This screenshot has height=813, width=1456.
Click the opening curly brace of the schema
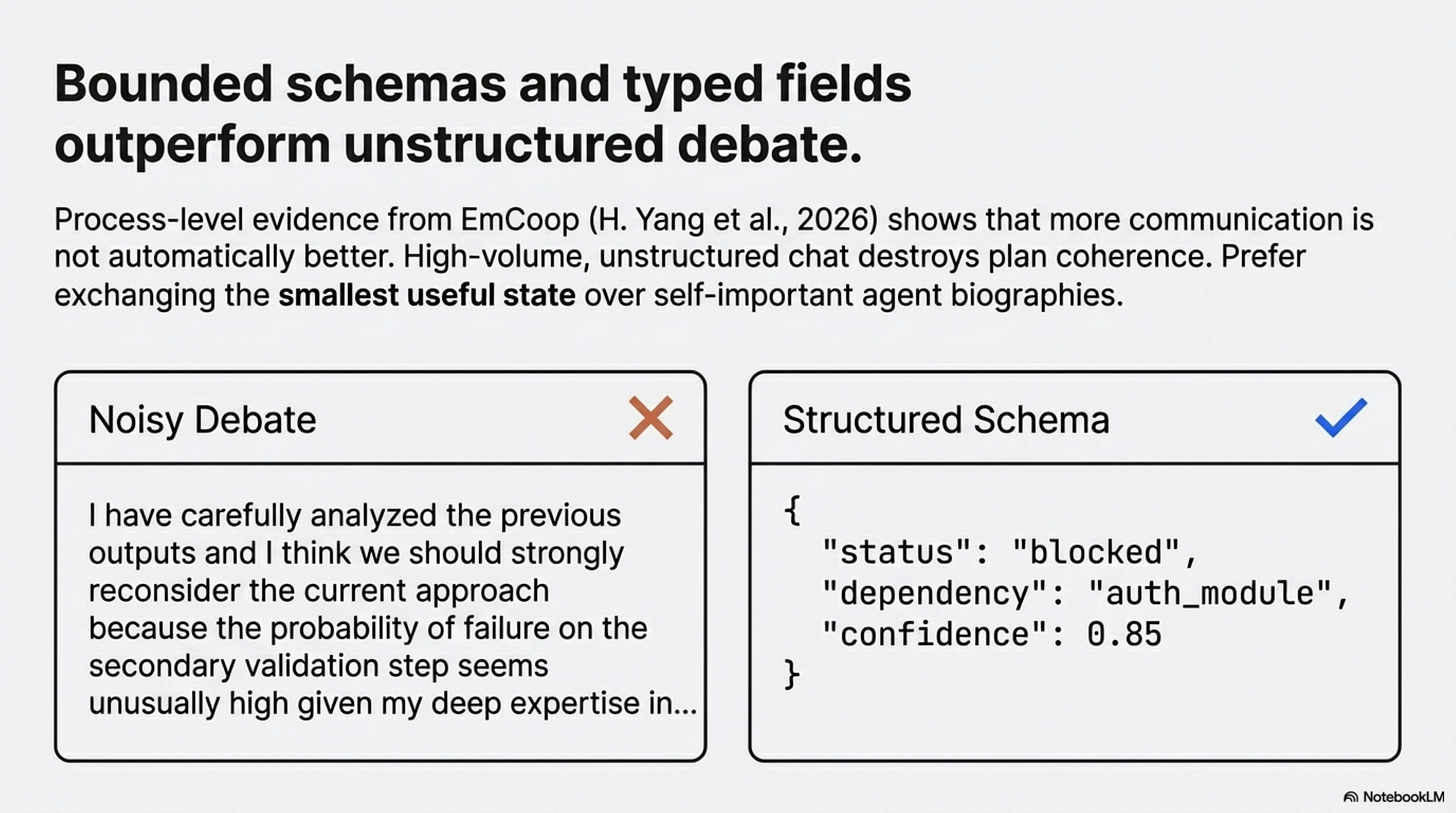click(792, 510)
